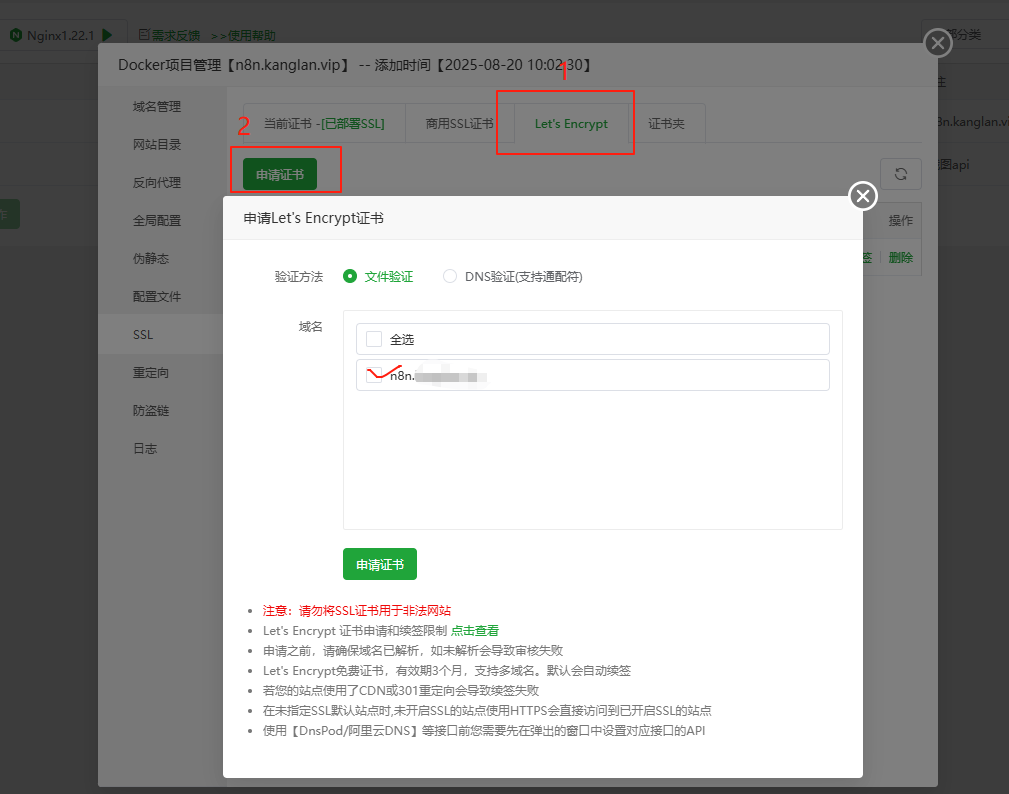Click the Nginx1.22.1 label
The width and height of the screenshot is (1009, 794).
click(60, 35)
